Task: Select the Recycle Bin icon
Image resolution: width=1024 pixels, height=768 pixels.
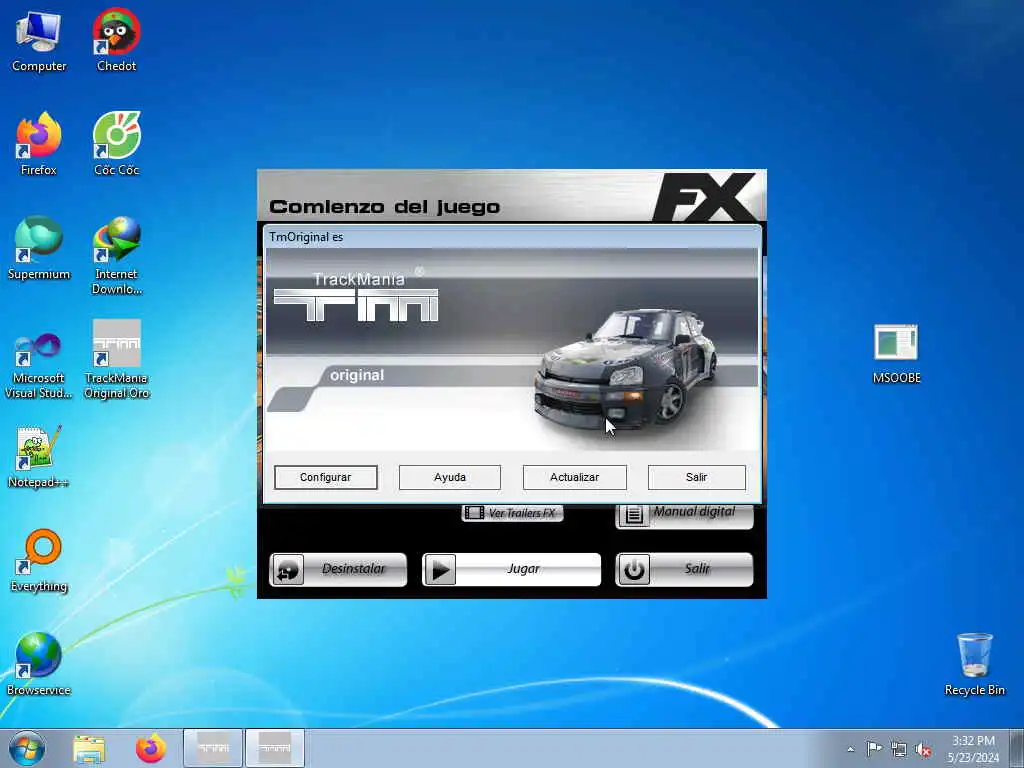Action: [974, 665]
